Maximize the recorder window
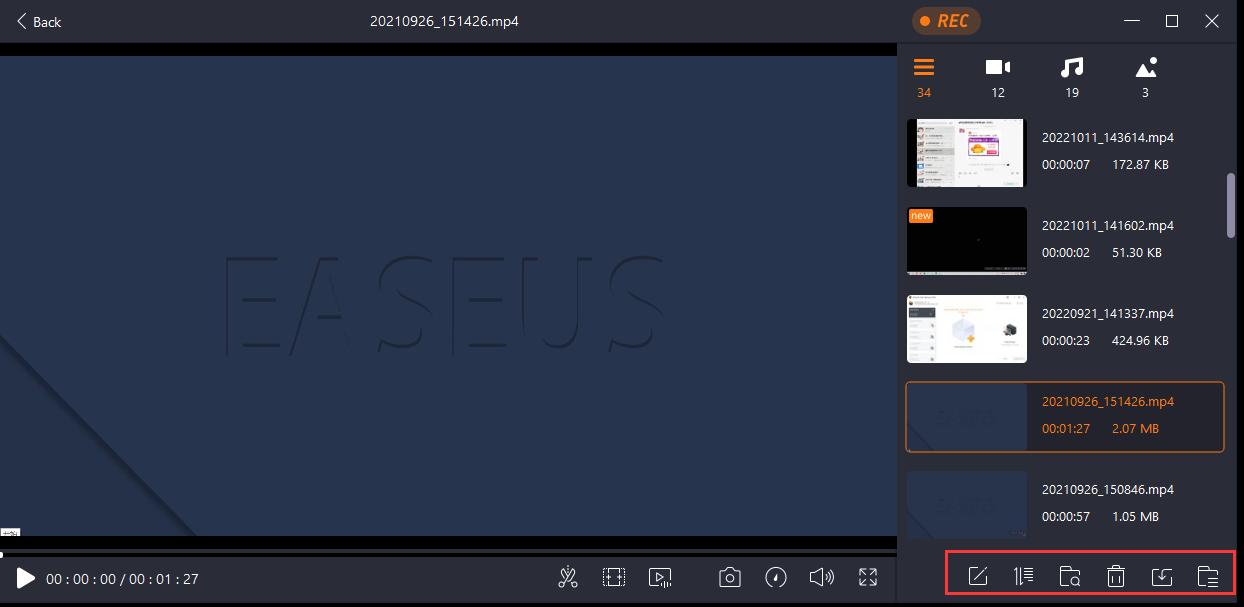Image resolution: width=1244 pixels, height=607 pixels. point(1172,21)
